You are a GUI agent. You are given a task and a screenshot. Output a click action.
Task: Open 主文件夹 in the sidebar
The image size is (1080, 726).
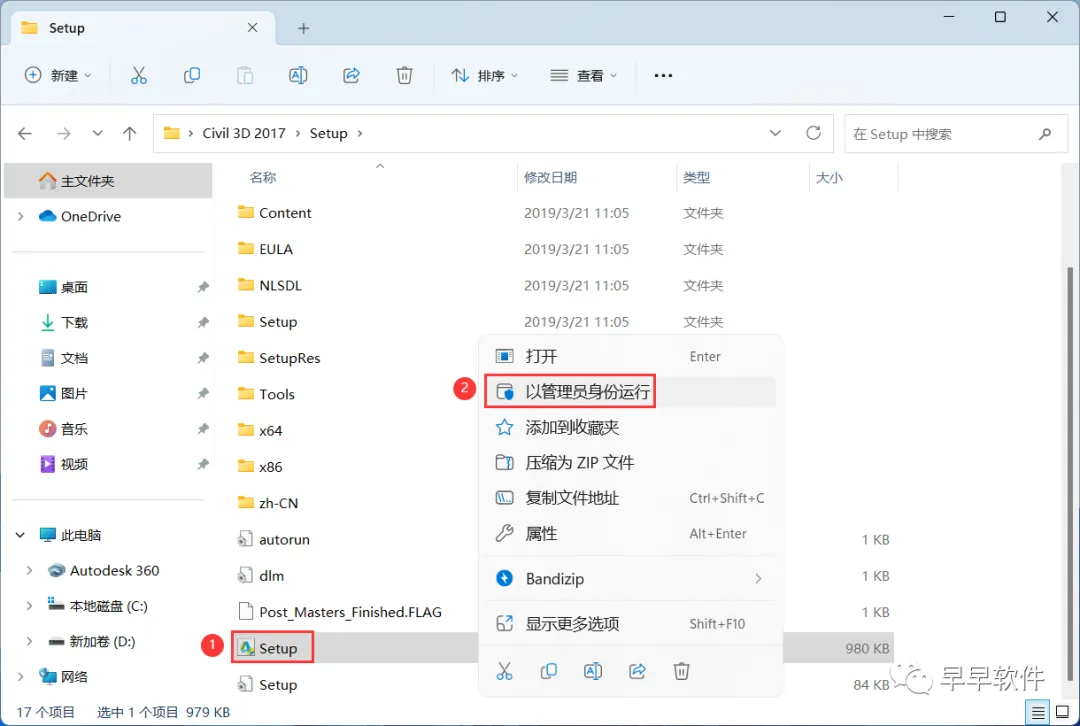pos(108,180)
